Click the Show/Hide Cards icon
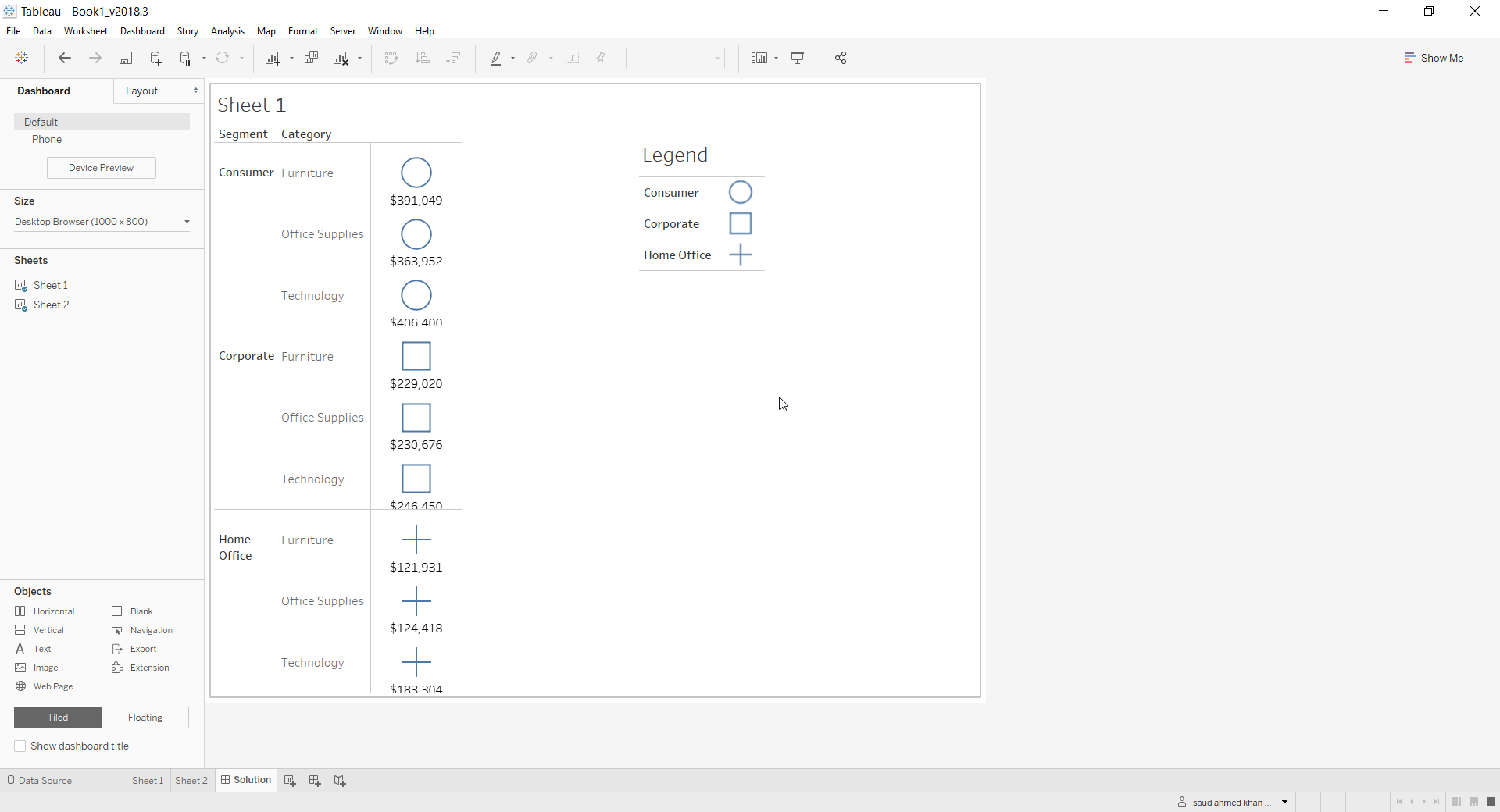This screenshot has height=812, width=1500. click(x=759, y=58)
